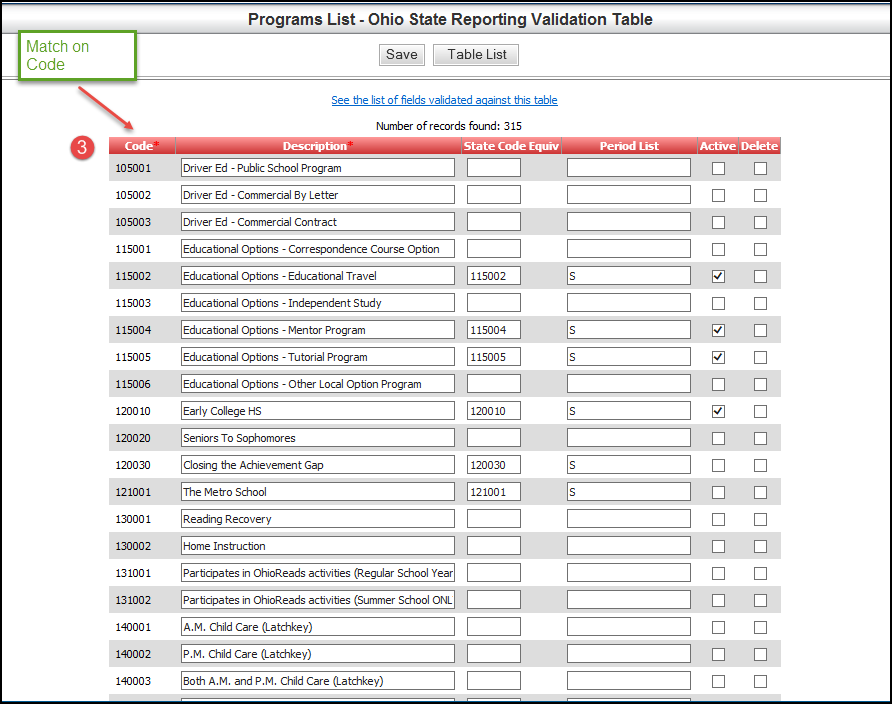
Task: Edit description field for Home Instruction
Action: click(x=317, y=546)
